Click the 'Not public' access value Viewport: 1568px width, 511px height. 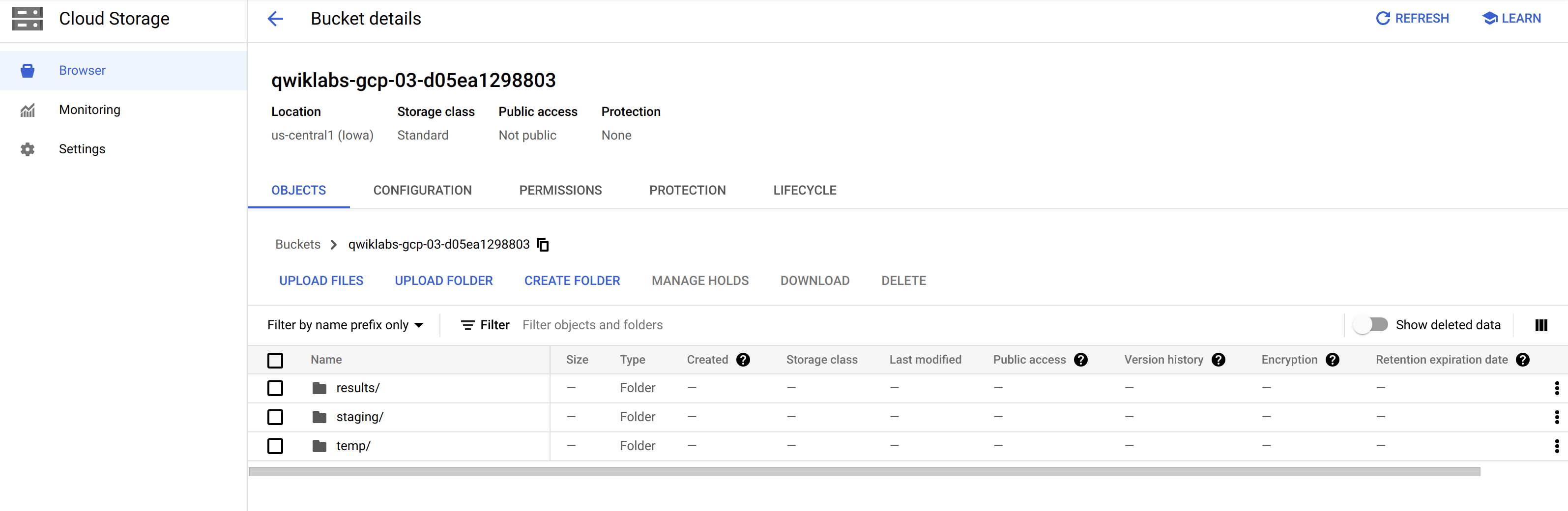(x=527, y=136)
